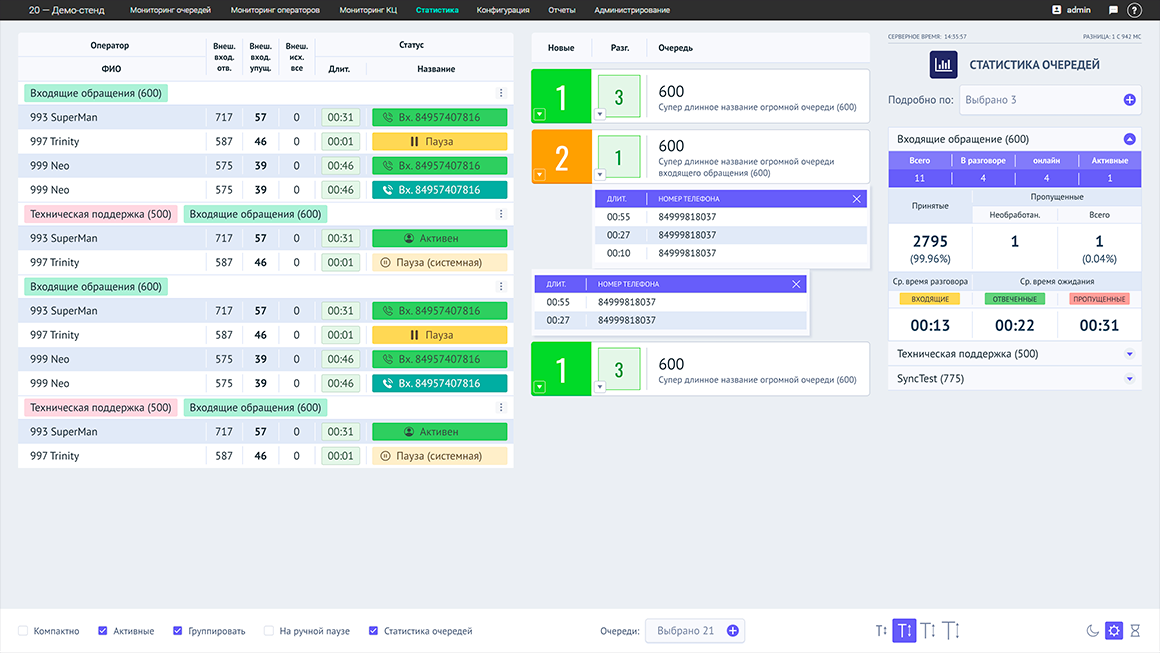Add queue with plus icon next to Выбрано 3
The height and width of the screenshot is (653, 1160).
(x=1129, y=100)
